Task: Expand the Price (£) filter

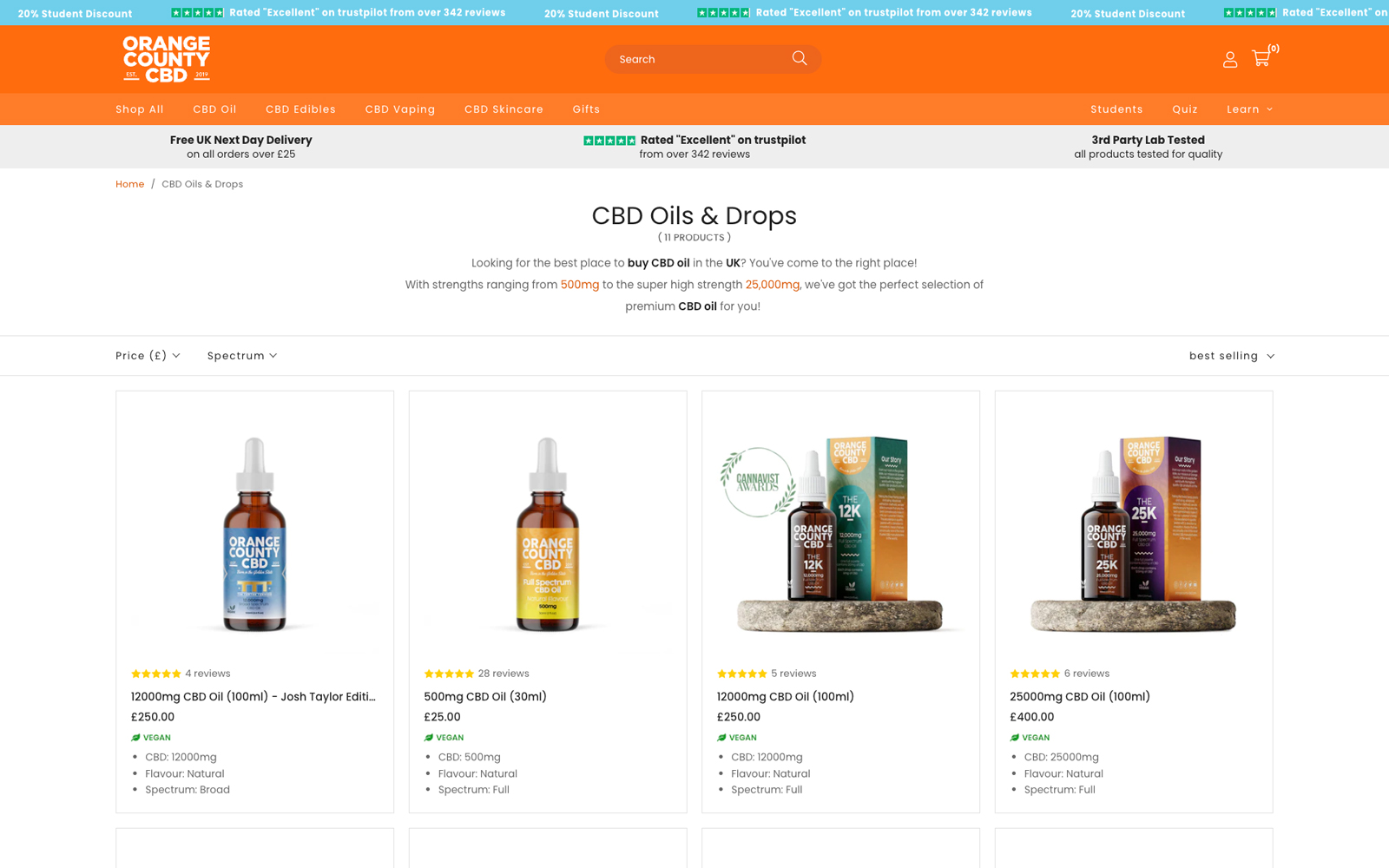Action: pos(148,356)
